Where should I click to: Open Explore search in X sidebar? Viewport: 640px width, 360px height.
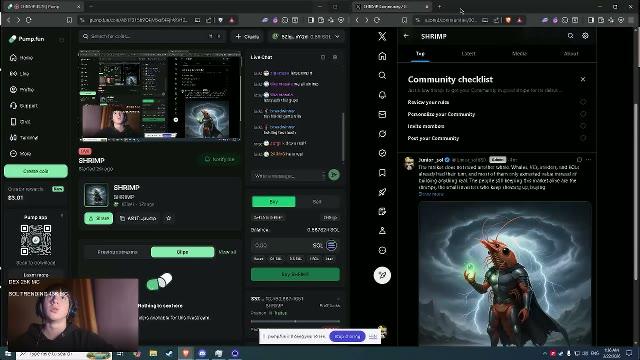[x=382, y=76]
